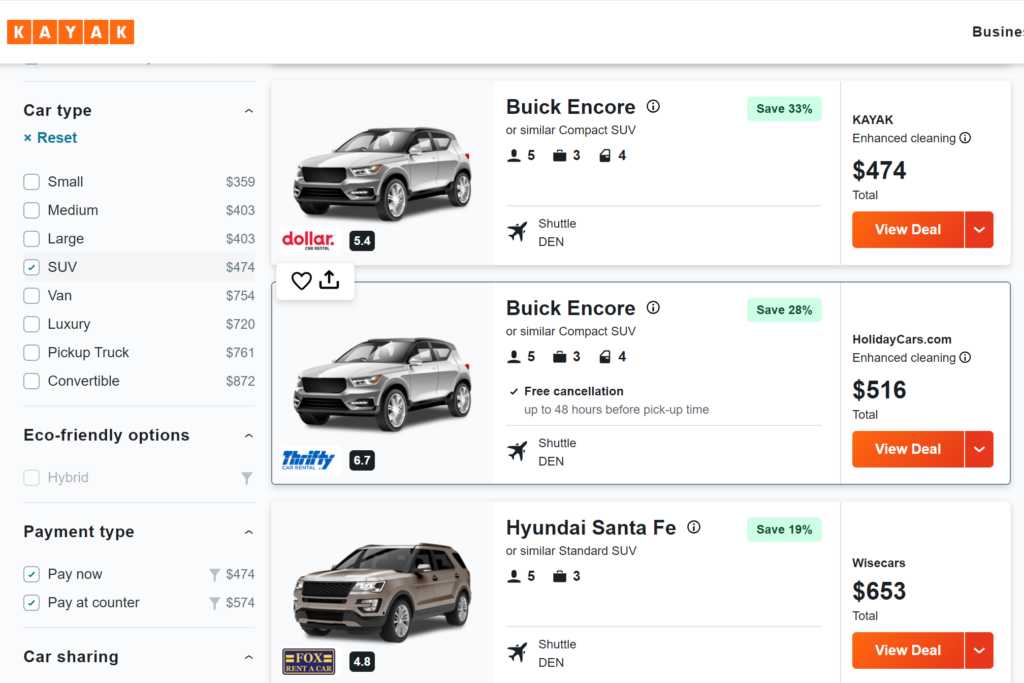Enable the Medium car type filter
This screenshot has height=683, width=1024.
point(31,210)
